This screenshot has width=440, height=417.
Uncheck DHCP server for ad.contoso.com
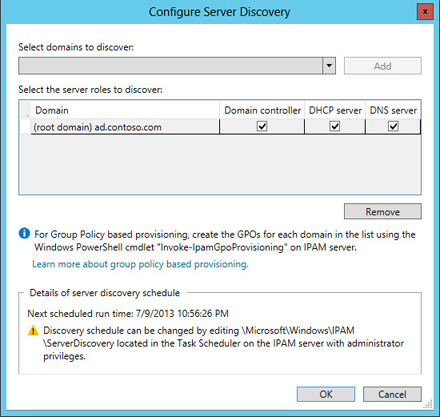[335, 126]
